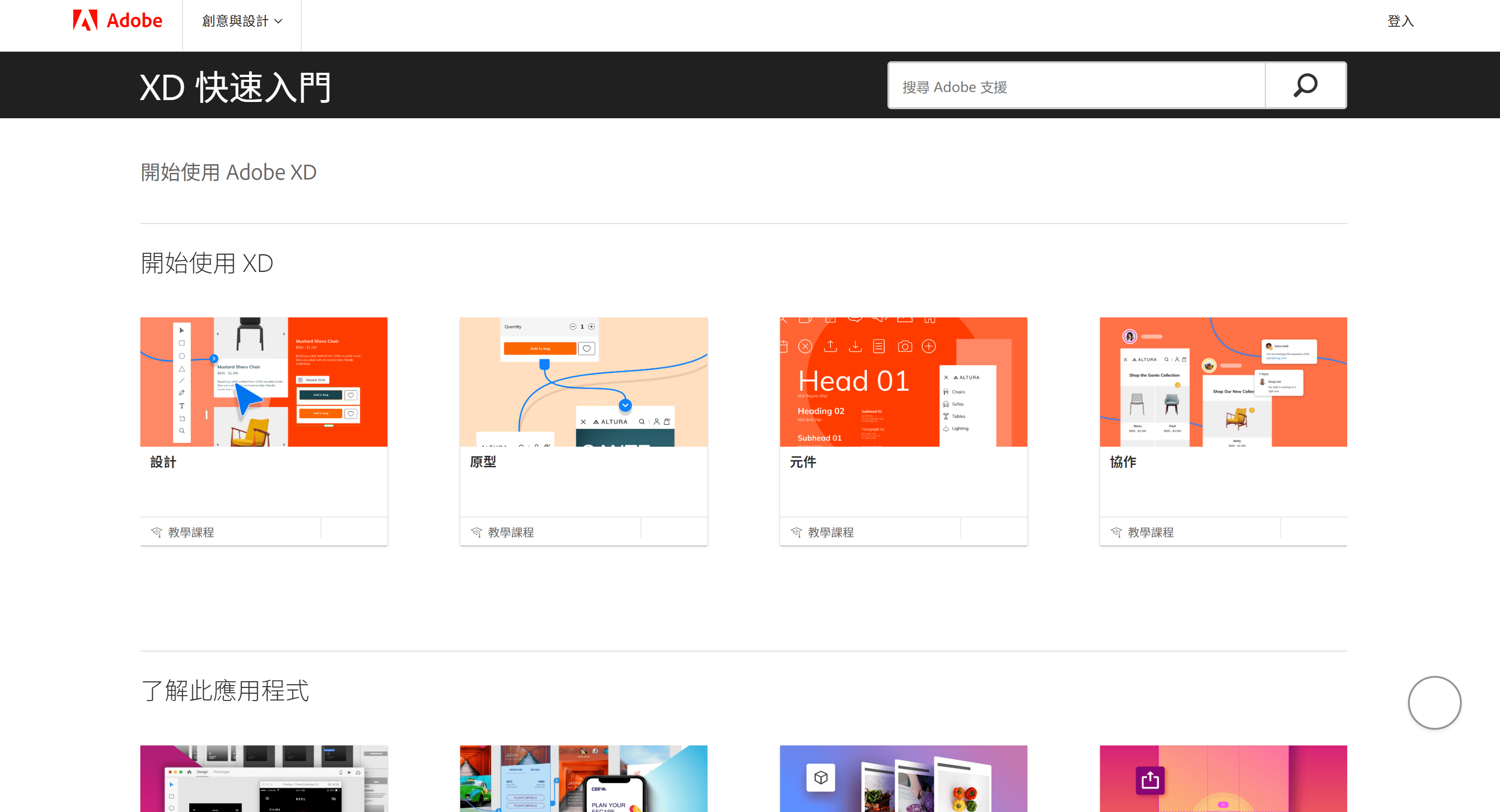Click 教學課程 label under 元件 card
Image resolution: width=1500 pixels, height=812 pixels.
[831, 532]
